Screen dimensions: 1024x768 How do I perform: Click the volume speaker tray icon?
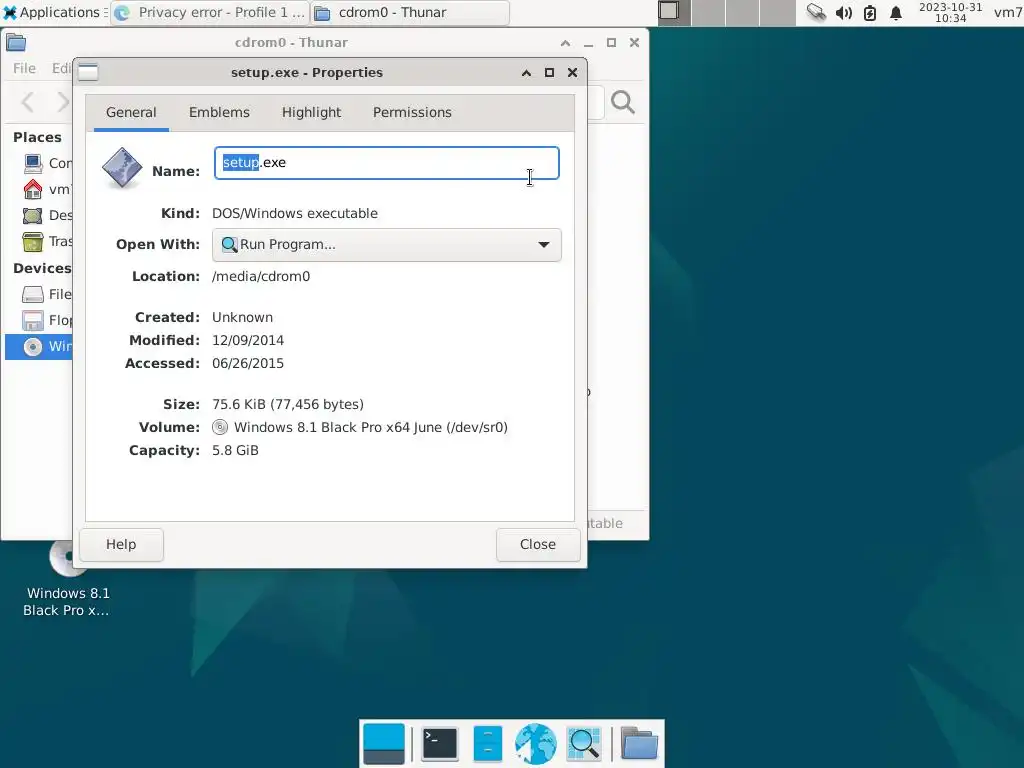[x=843, y=13]
